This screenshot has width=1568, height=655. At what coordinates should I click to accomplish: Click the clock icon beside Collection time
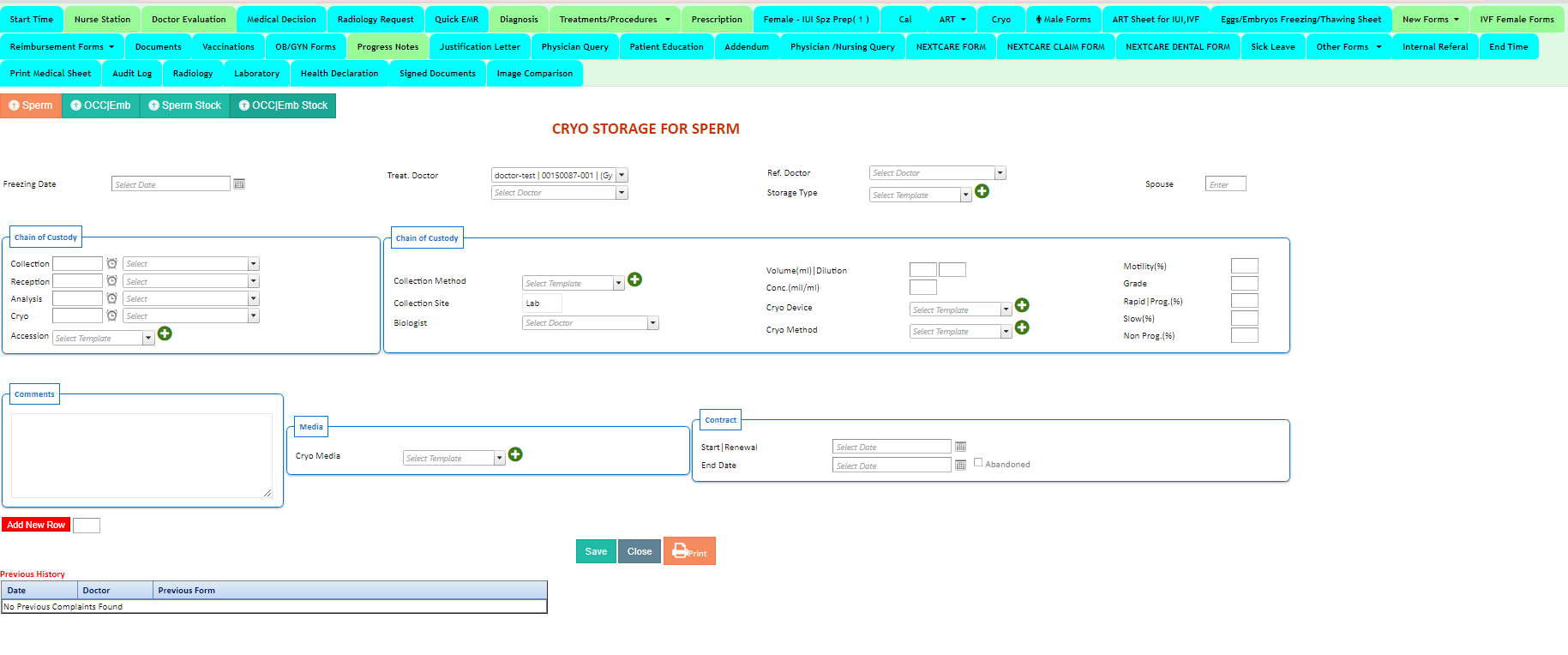(111, 263)
